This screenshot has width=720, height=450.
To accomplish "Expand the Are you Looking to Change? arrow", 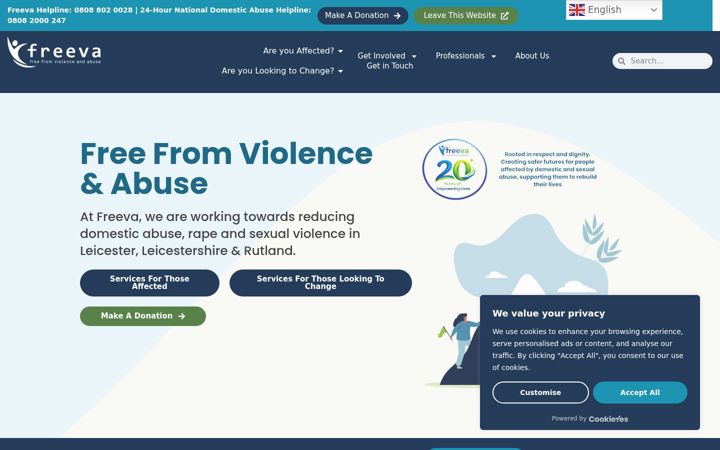I will (340, 71).
